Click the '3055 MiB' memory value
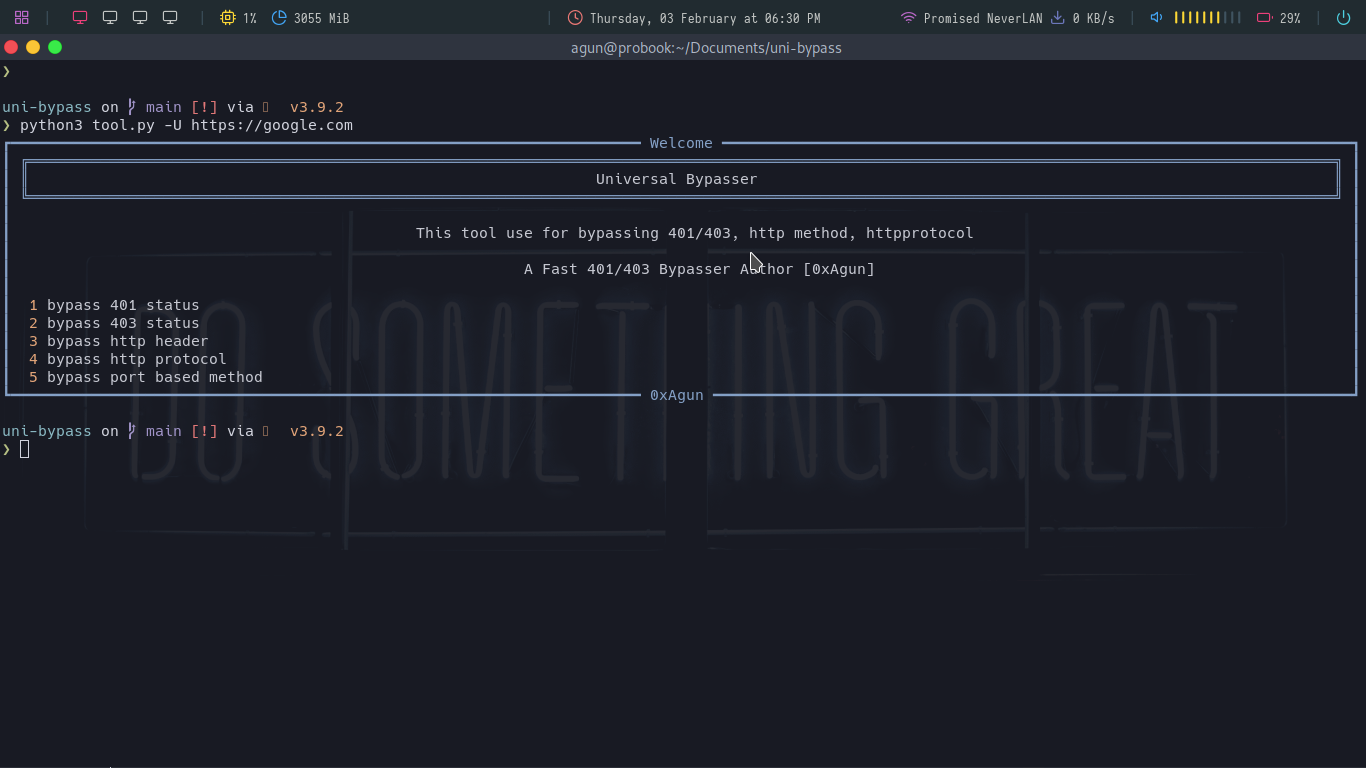Viewport: 1366px width, 768px height. [321, 18]
